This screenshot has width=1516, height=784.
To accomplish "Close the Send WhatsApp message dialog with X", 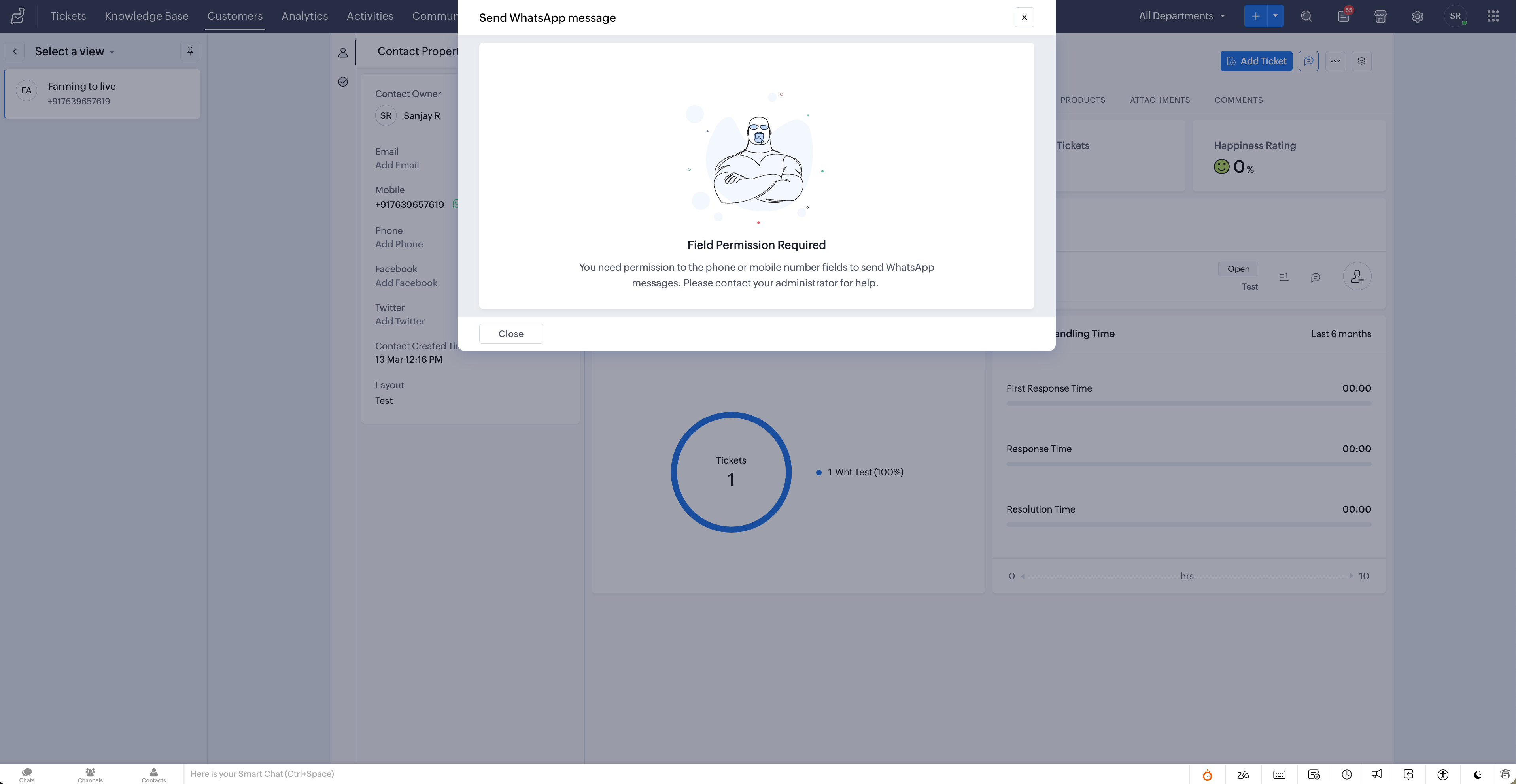I will [1024, 17].
